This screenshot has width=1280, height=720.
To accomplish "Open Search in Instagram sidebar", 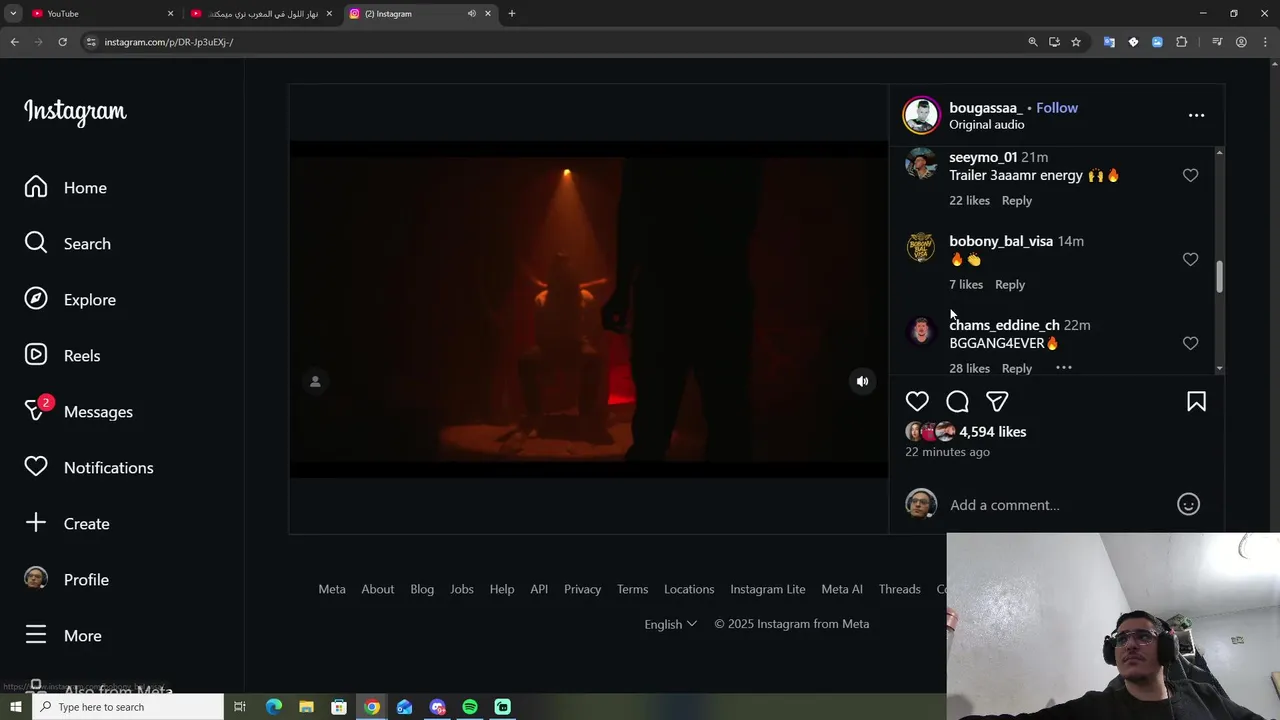I will [68, 244].
